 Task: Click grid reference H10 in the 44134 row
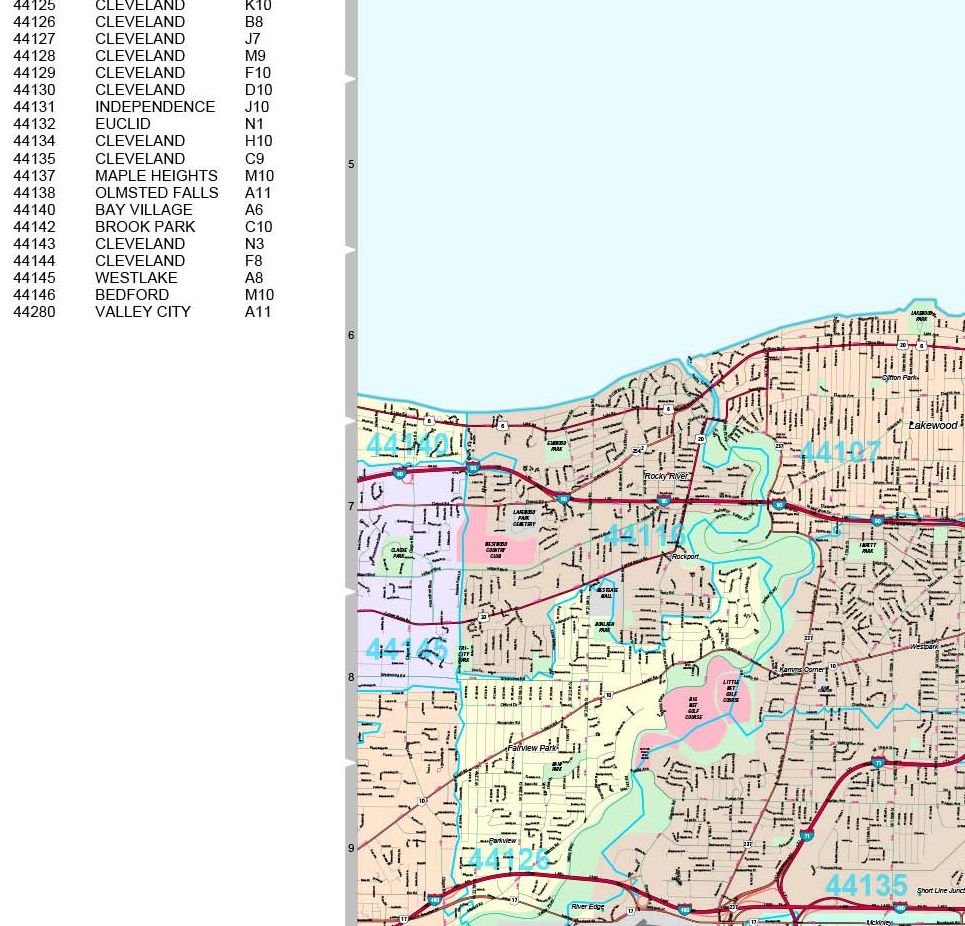258,141
